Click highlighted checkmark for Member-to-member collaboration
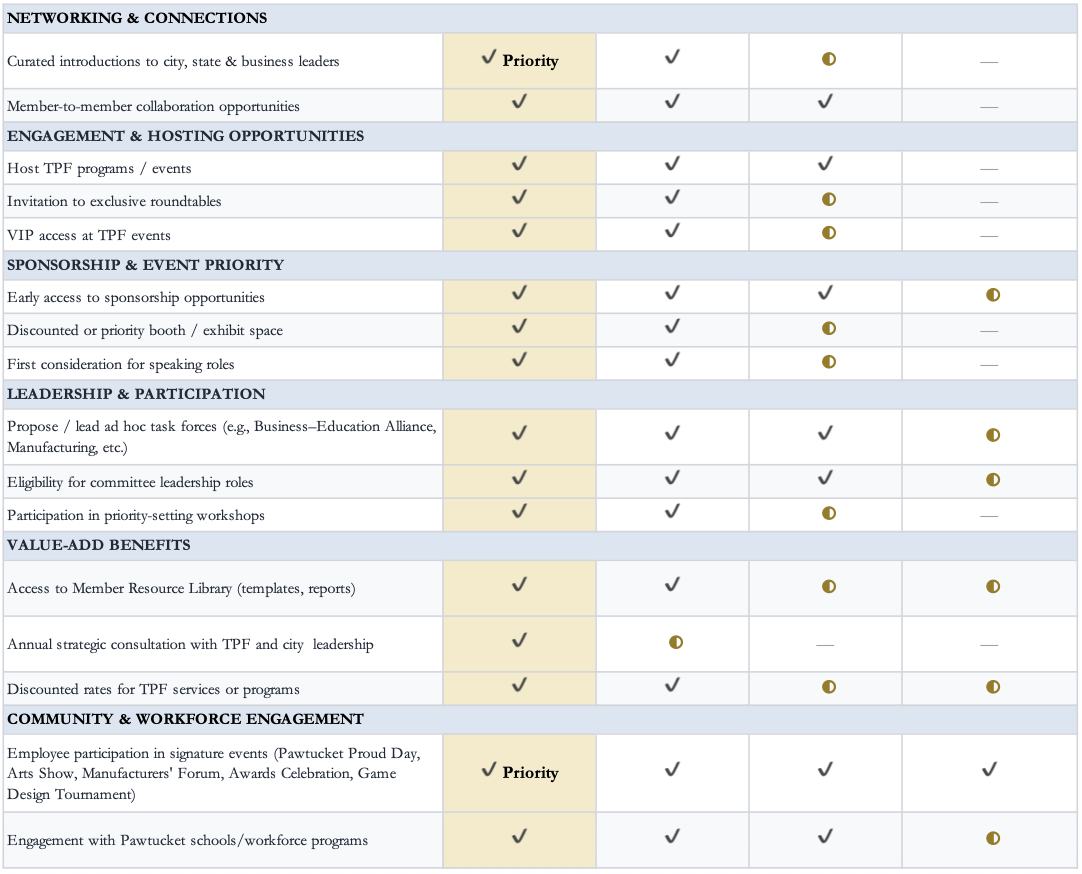The width and height of the screenshot is (1082, 874). 519,102
